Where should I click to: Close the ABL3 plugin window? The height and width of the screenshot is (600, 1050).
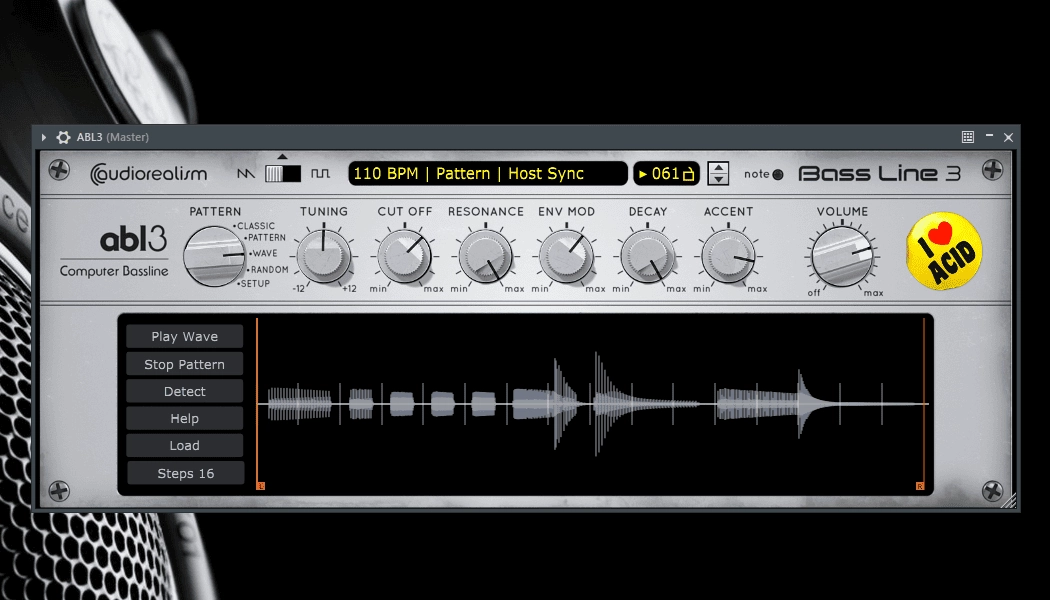click(1008, 137)
